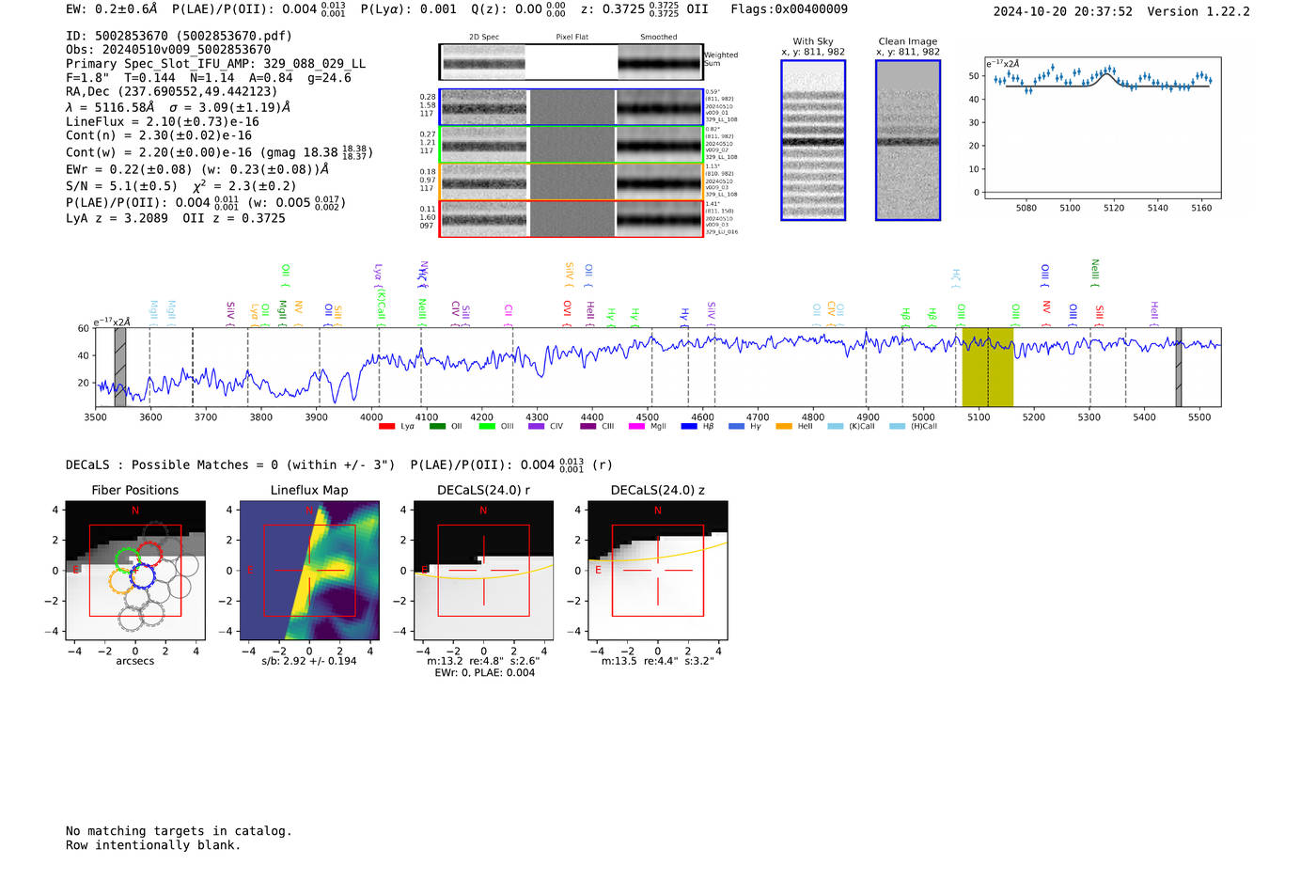1316x896 pixels.
Task: Click the emission line fit plot
Action: 1103,129
